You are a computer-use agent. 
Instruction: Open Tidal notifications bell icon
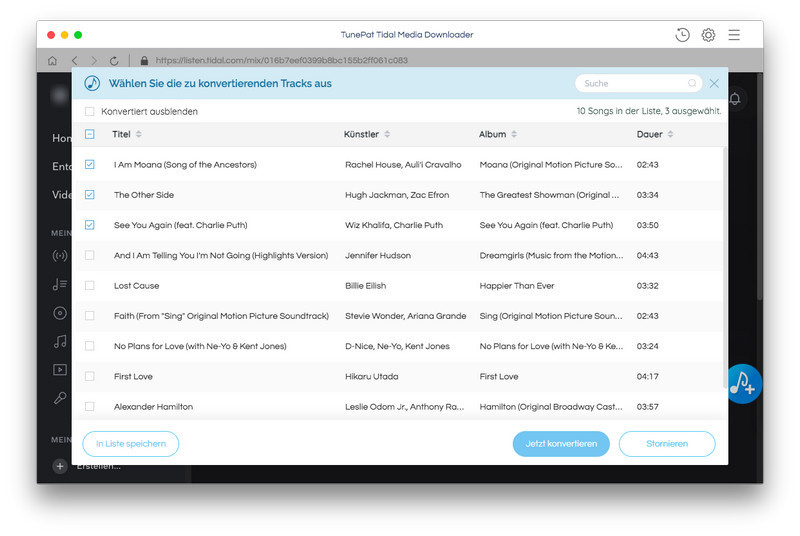(x=735, y=98)
